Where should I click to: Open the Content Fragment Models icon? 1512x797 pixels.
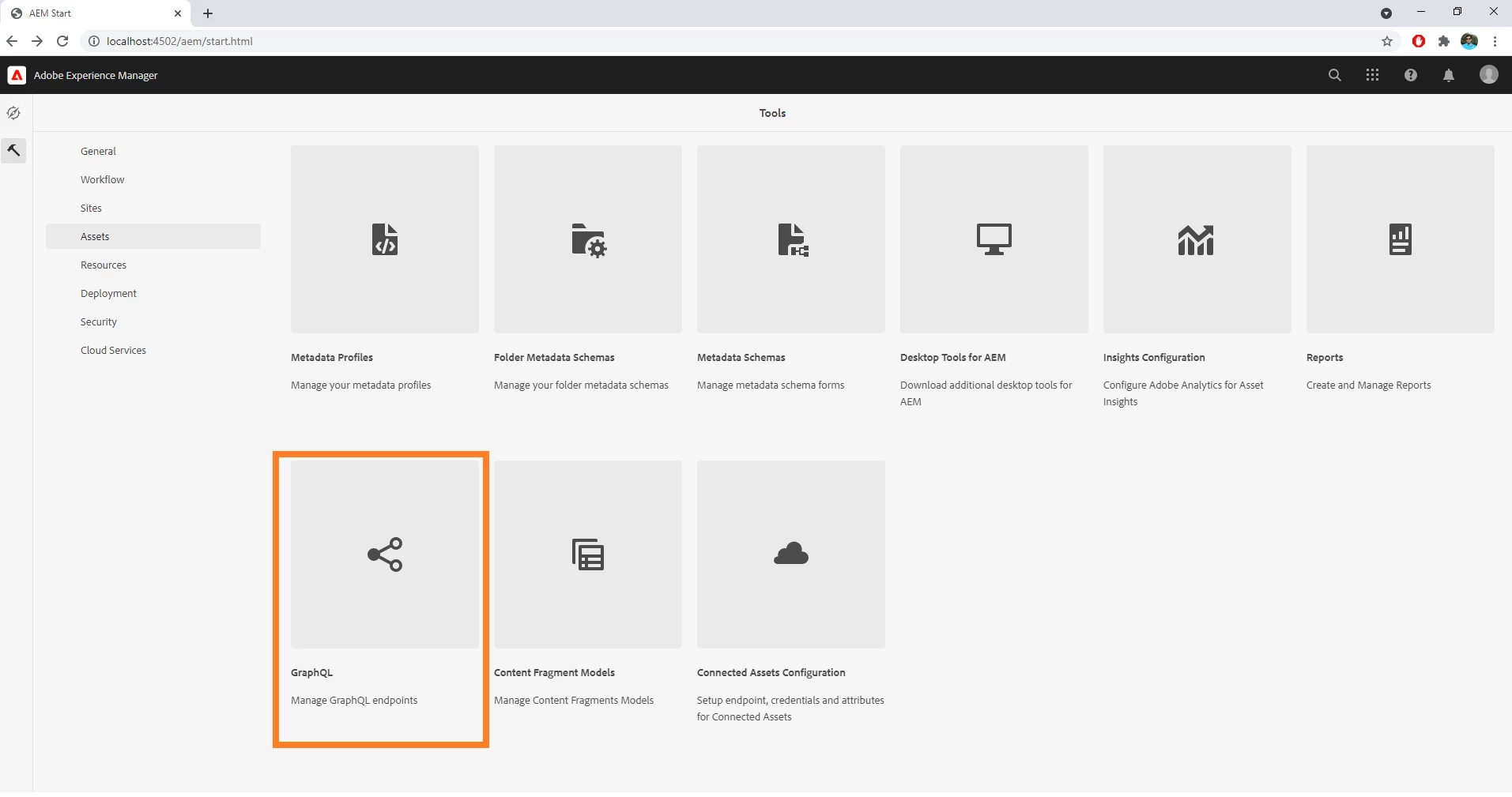click(588, 555)
